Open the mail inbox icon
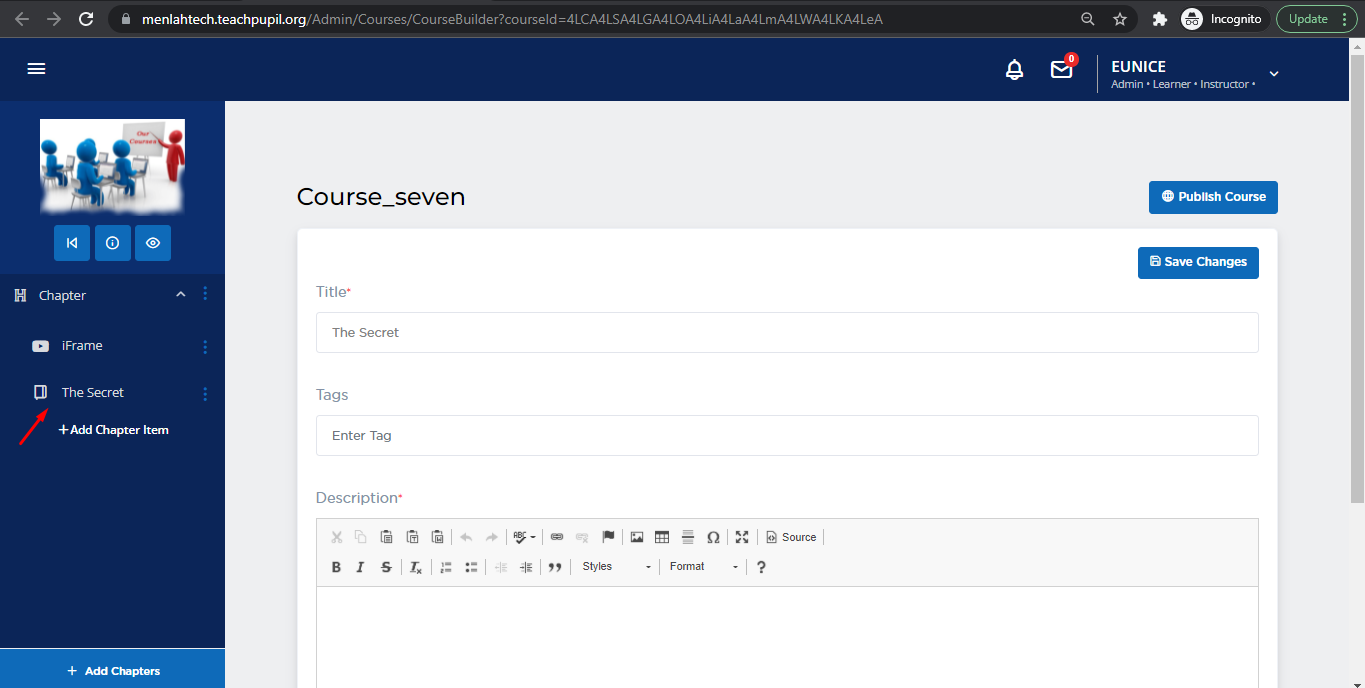Viewport: 1365px width, 688px height. 1061,70
